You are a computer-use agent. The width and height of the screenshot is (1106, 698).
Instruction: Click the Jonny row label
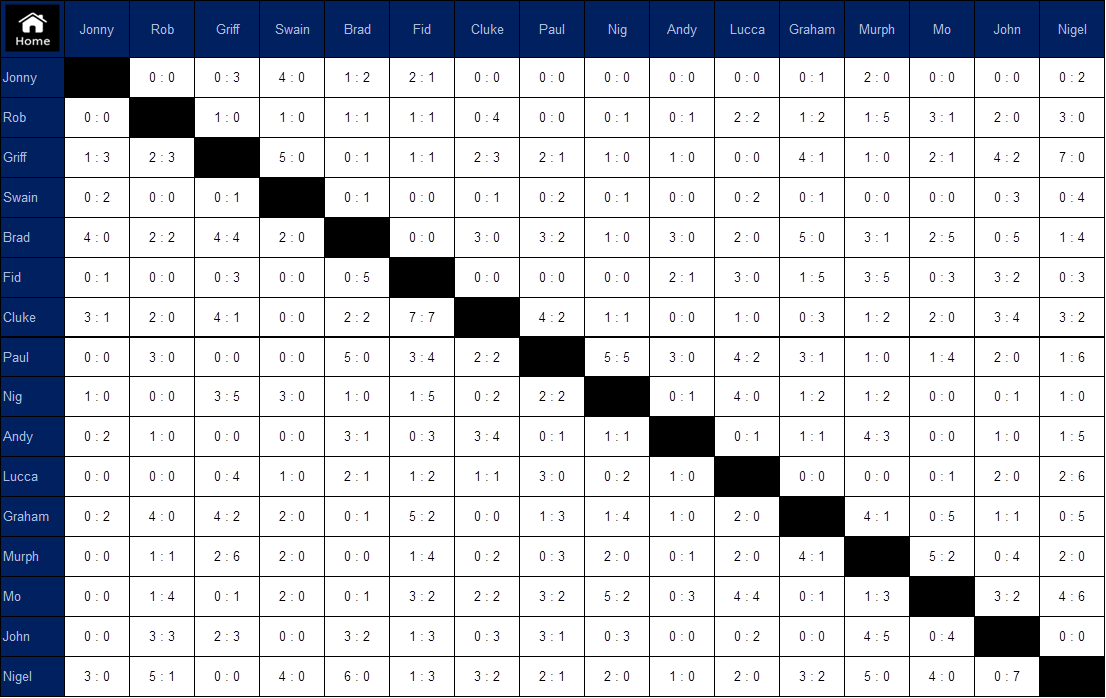click(x=32, y=78)
